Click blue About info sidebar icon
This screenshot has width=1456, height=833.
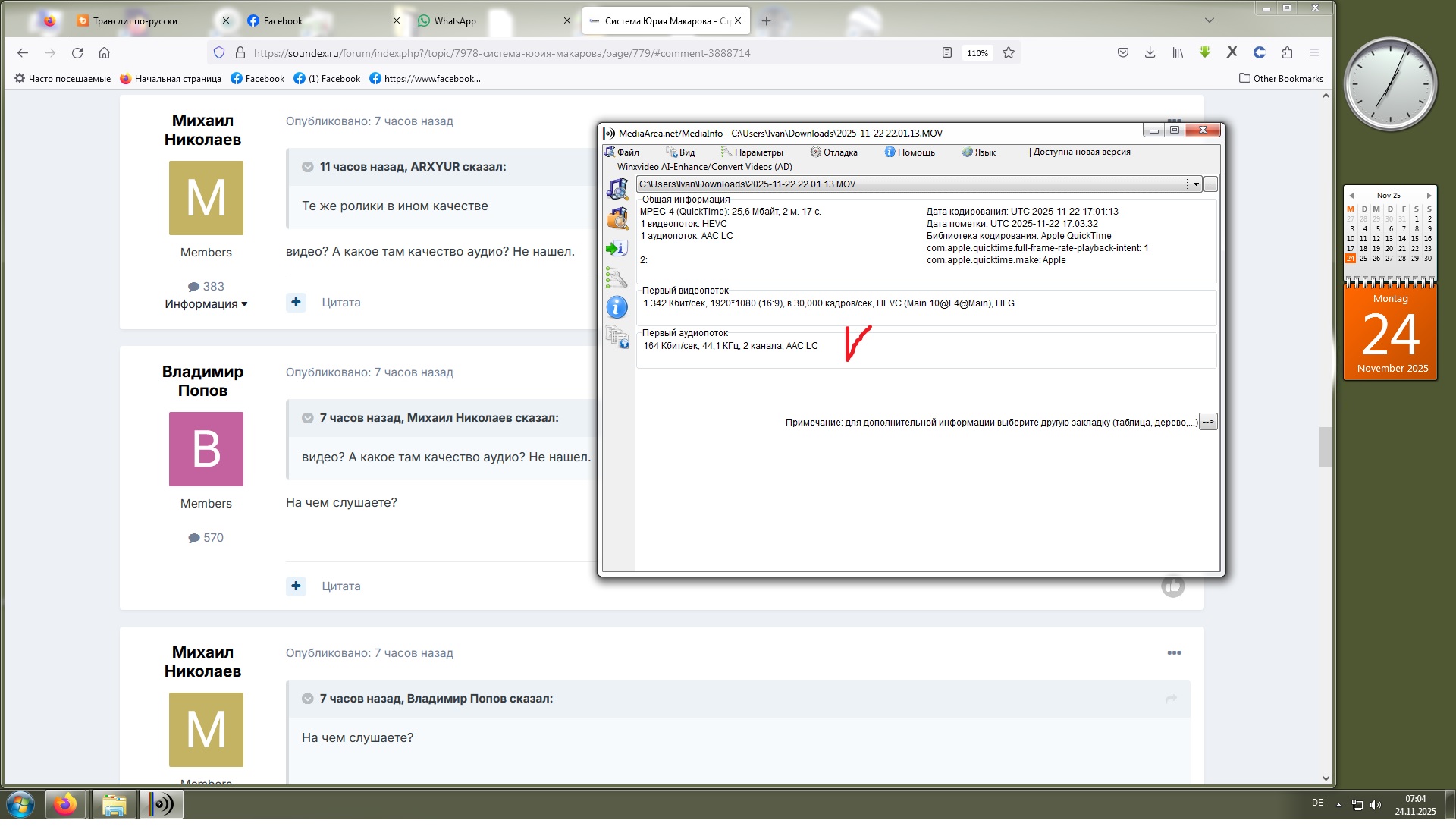[x=617, y=307]
